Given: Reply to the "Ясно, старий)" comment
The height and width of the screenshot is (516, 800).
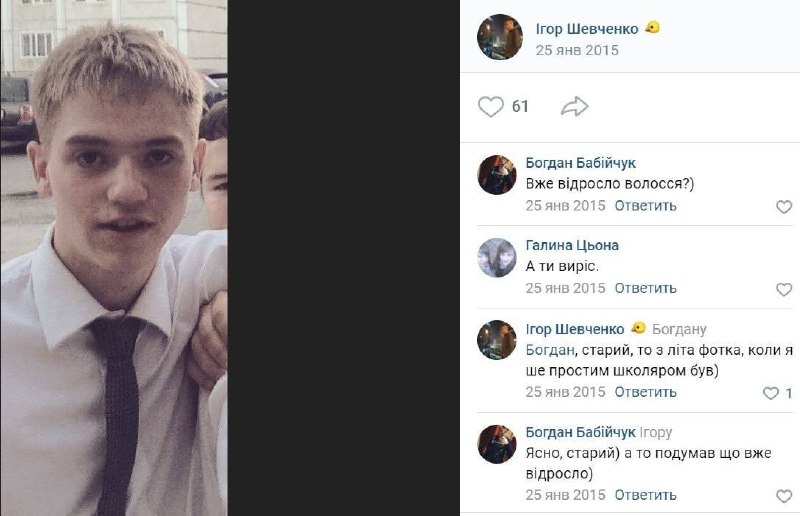Looking at the screenshot, I should coord(645,495).
